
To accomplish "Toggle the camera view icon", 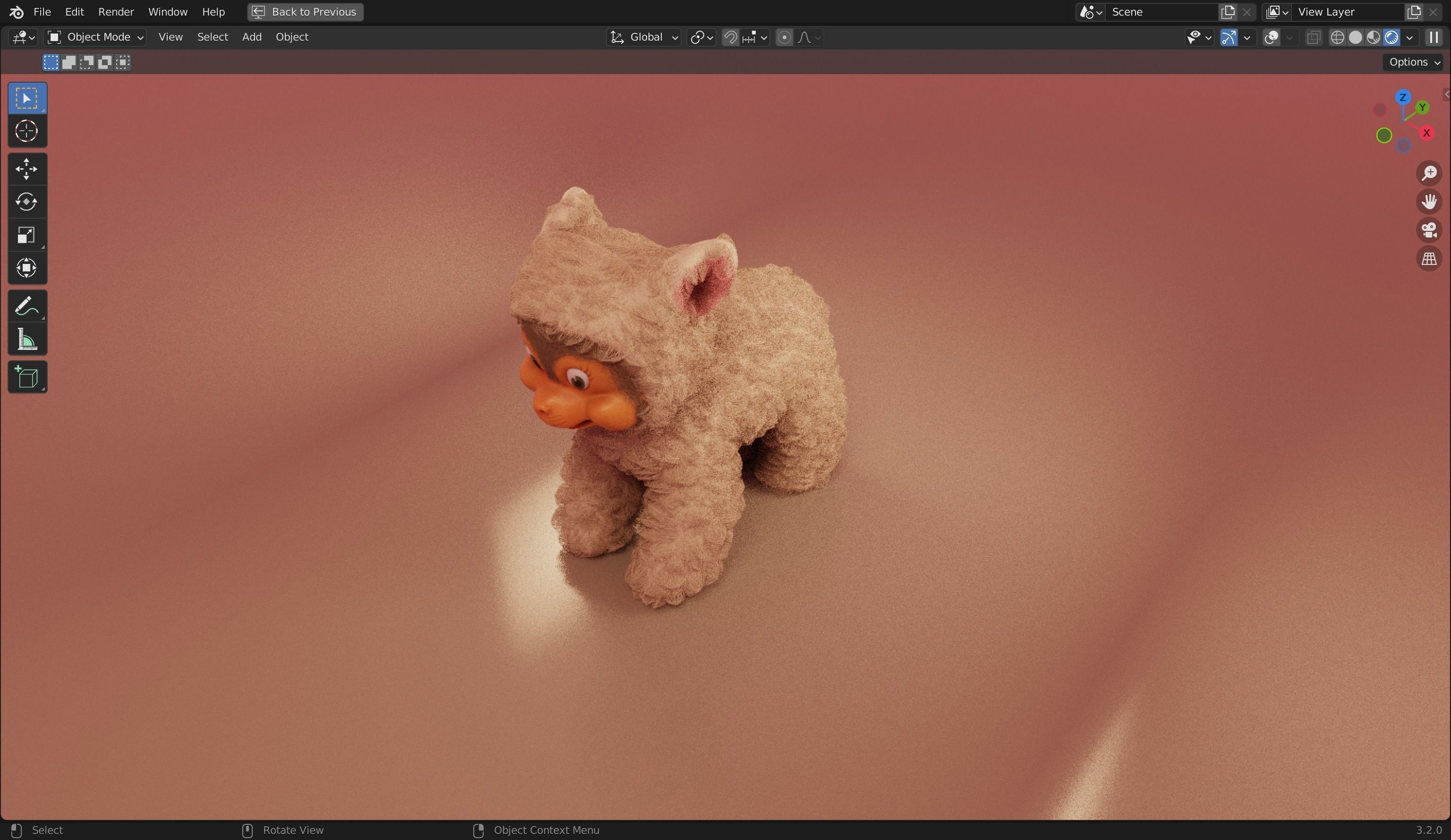I will pos(1429,230).
